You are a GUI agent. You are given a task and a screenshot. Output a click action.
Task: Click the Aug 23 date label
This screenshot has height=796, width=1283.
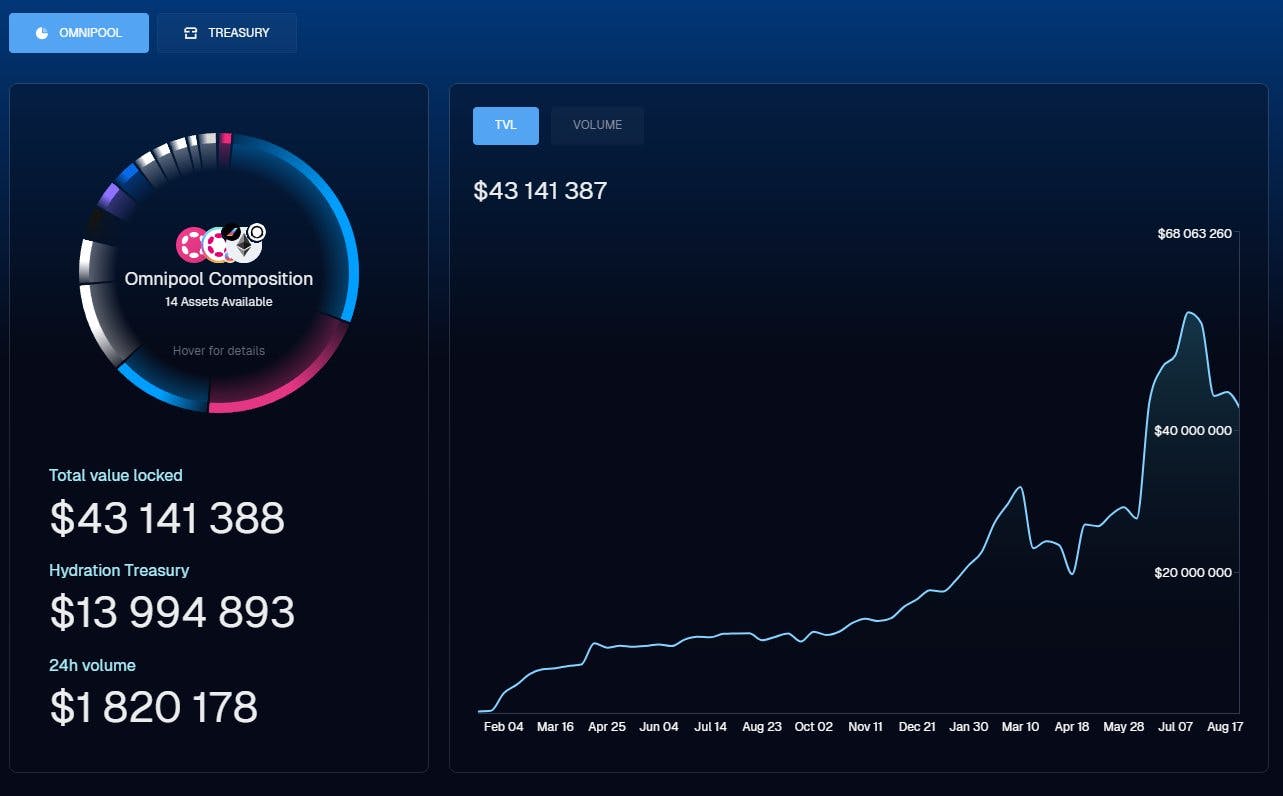pyautogui.click(x=762, y=727)
